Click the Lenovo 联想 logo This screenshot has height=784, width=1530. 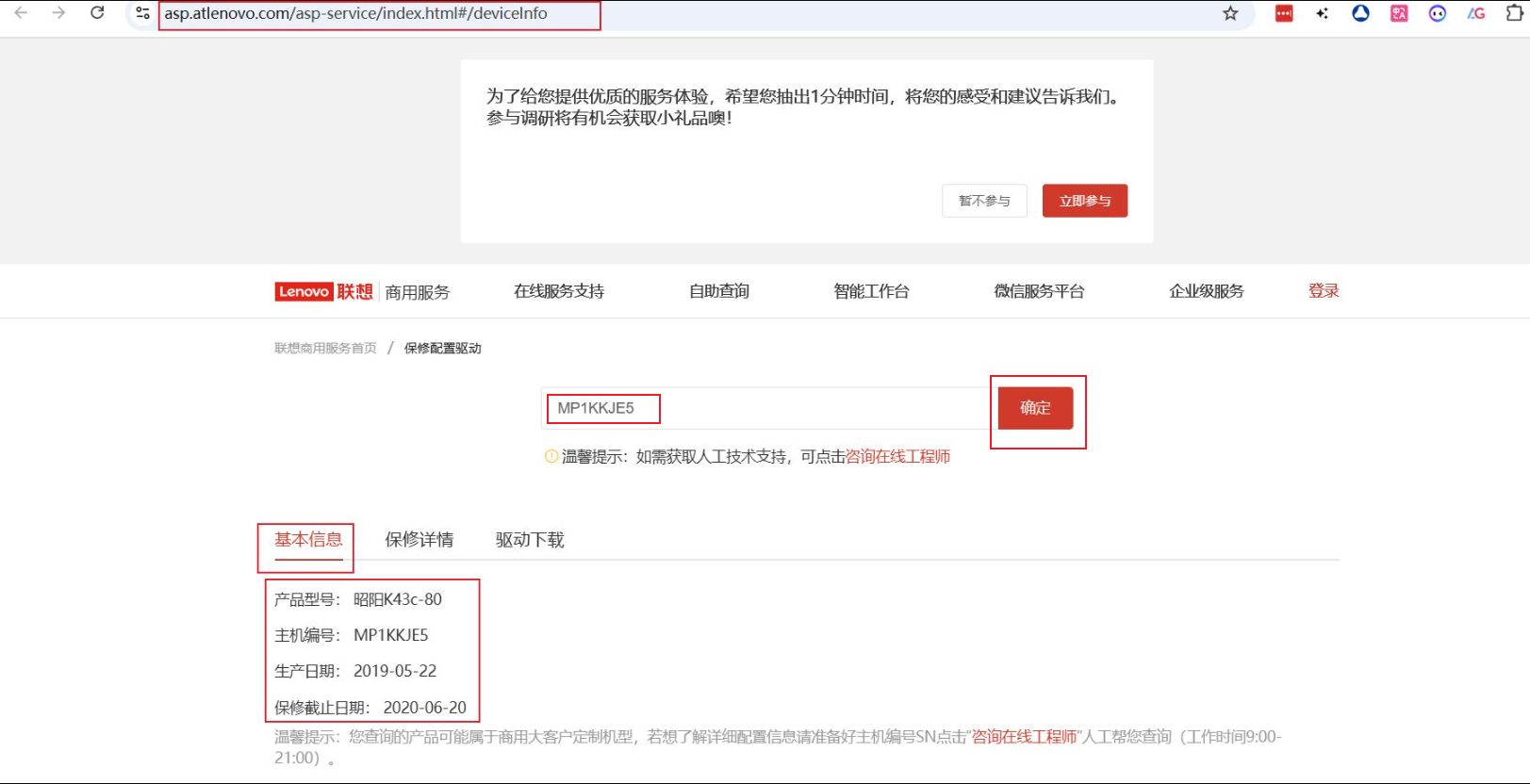pos(324,291)
